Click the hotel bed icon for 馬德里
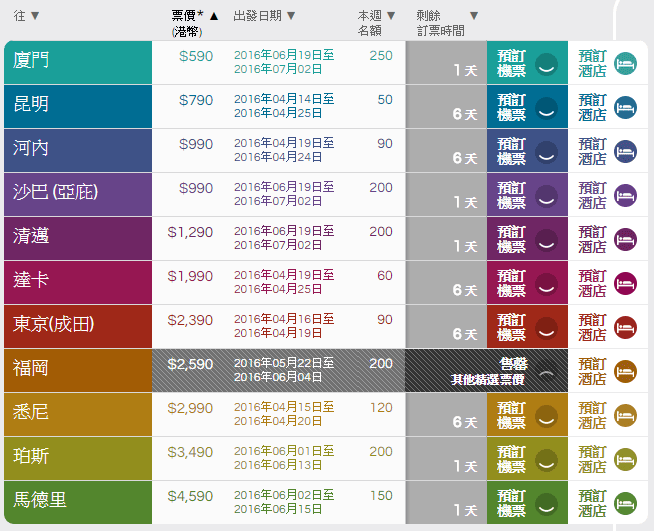 (625, 503)
